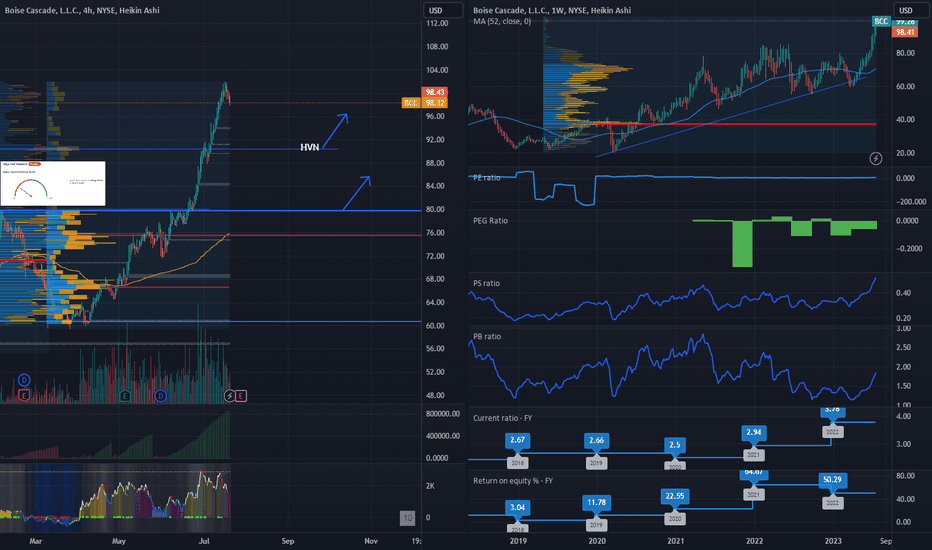Click the 2.67 current ratio value tag
This screenshot has width=932, height=550.
pyautogui.click(x=517, y=440)
